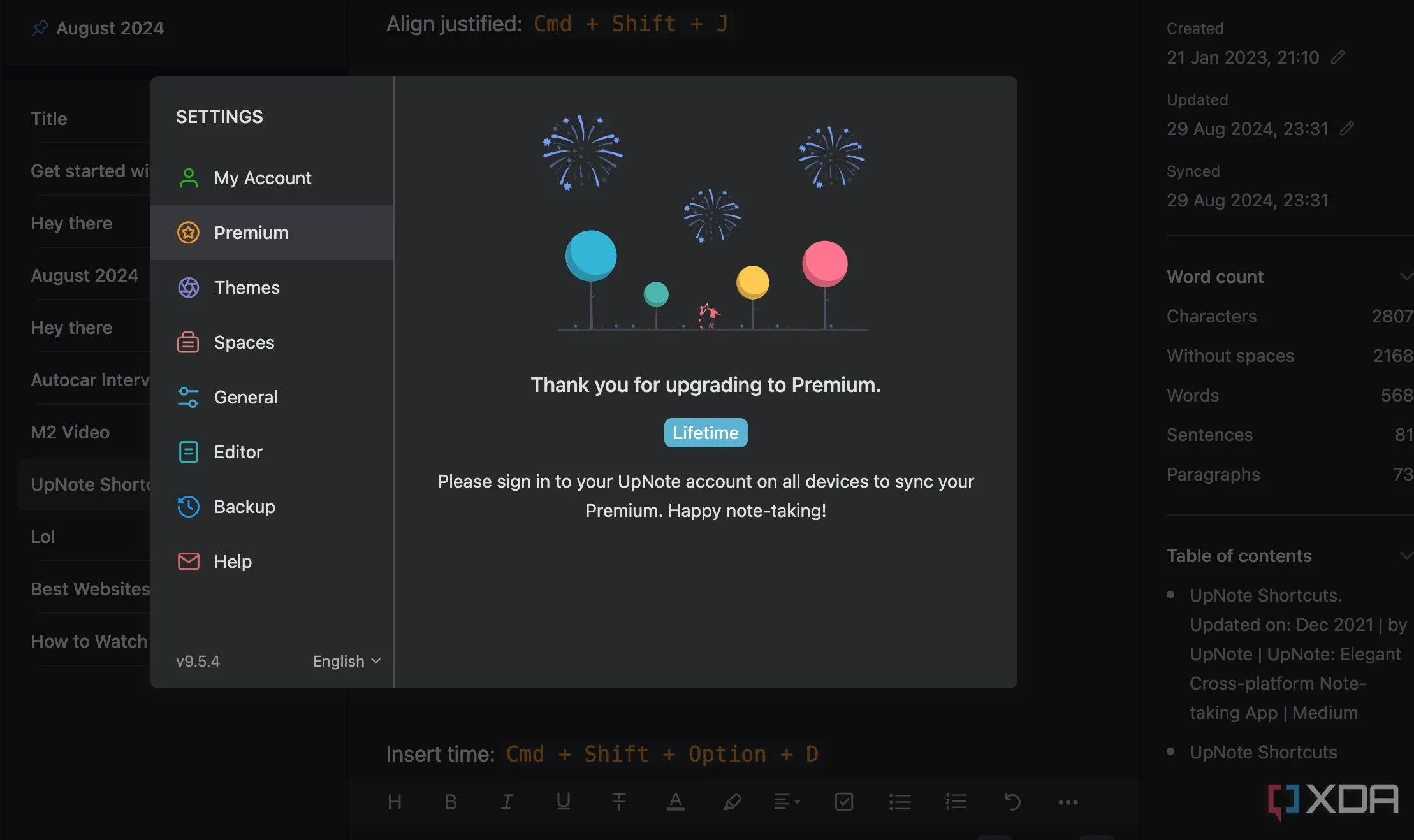
Task: Click the Words count row
Action: coord(1290,395)
